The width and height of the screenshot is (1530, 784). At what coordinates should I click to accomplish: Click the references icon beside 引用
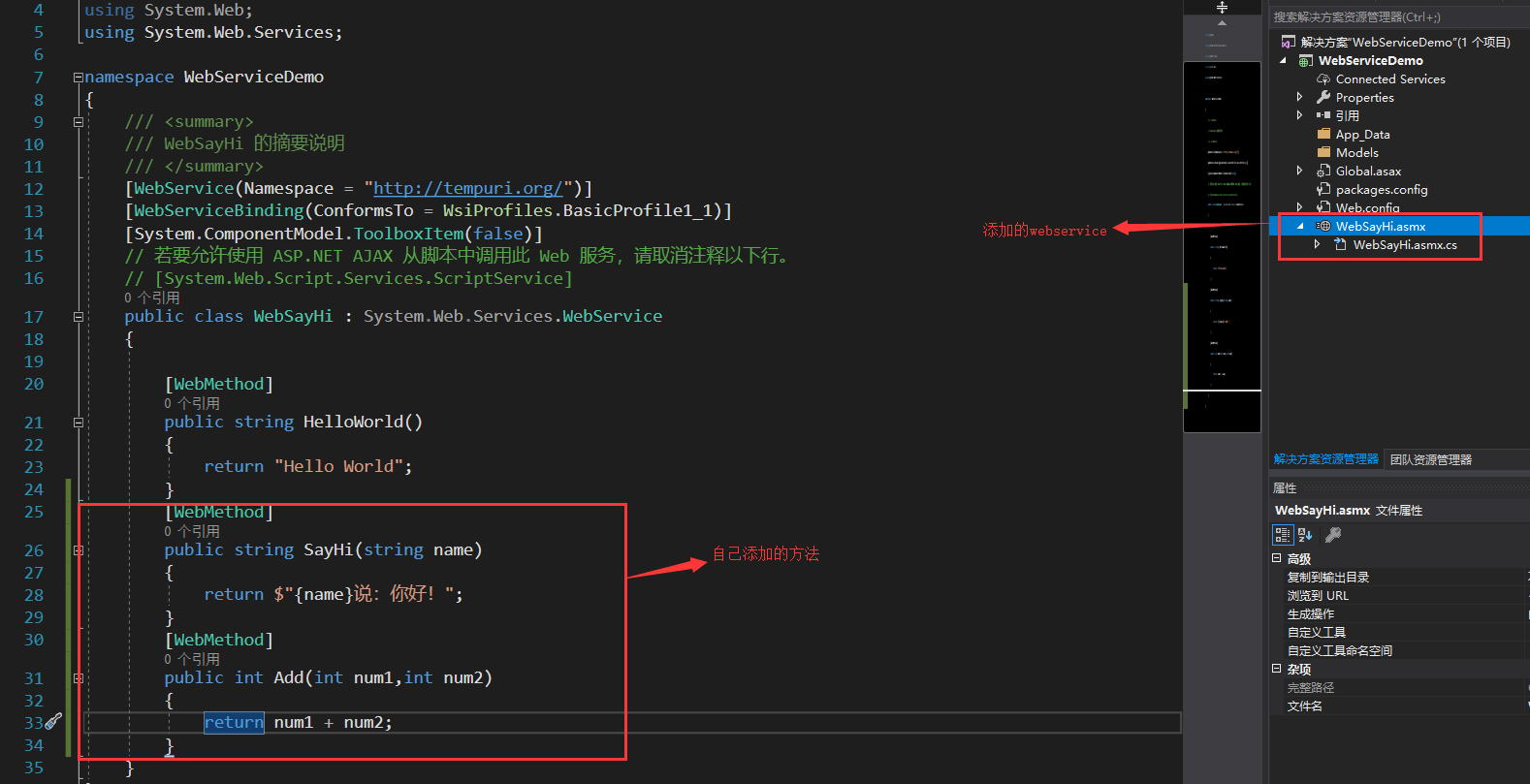(1323, 115)
